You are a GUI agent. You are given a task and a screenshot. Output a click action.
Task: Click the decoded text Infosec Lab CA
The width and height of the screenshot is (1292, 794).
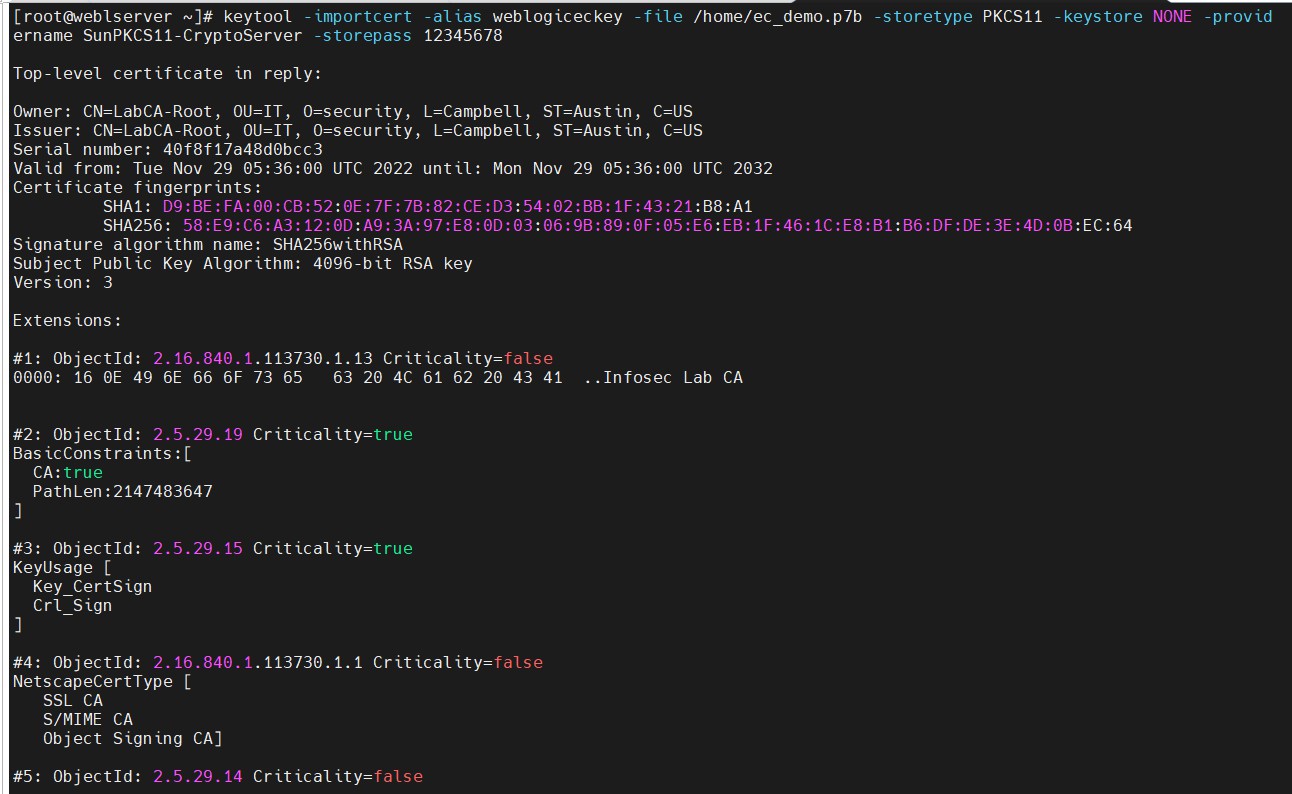tap(672, 378)
